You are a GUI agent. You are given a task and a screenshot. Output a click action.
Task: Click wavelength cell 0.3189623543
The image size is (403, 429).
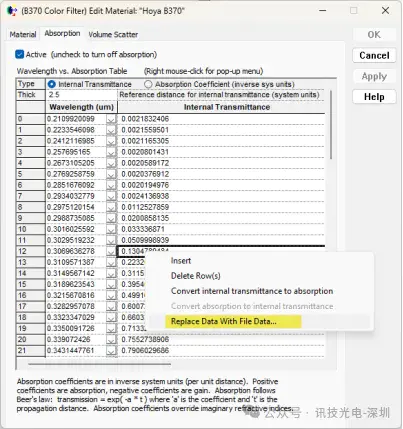[x=76, y=284]
